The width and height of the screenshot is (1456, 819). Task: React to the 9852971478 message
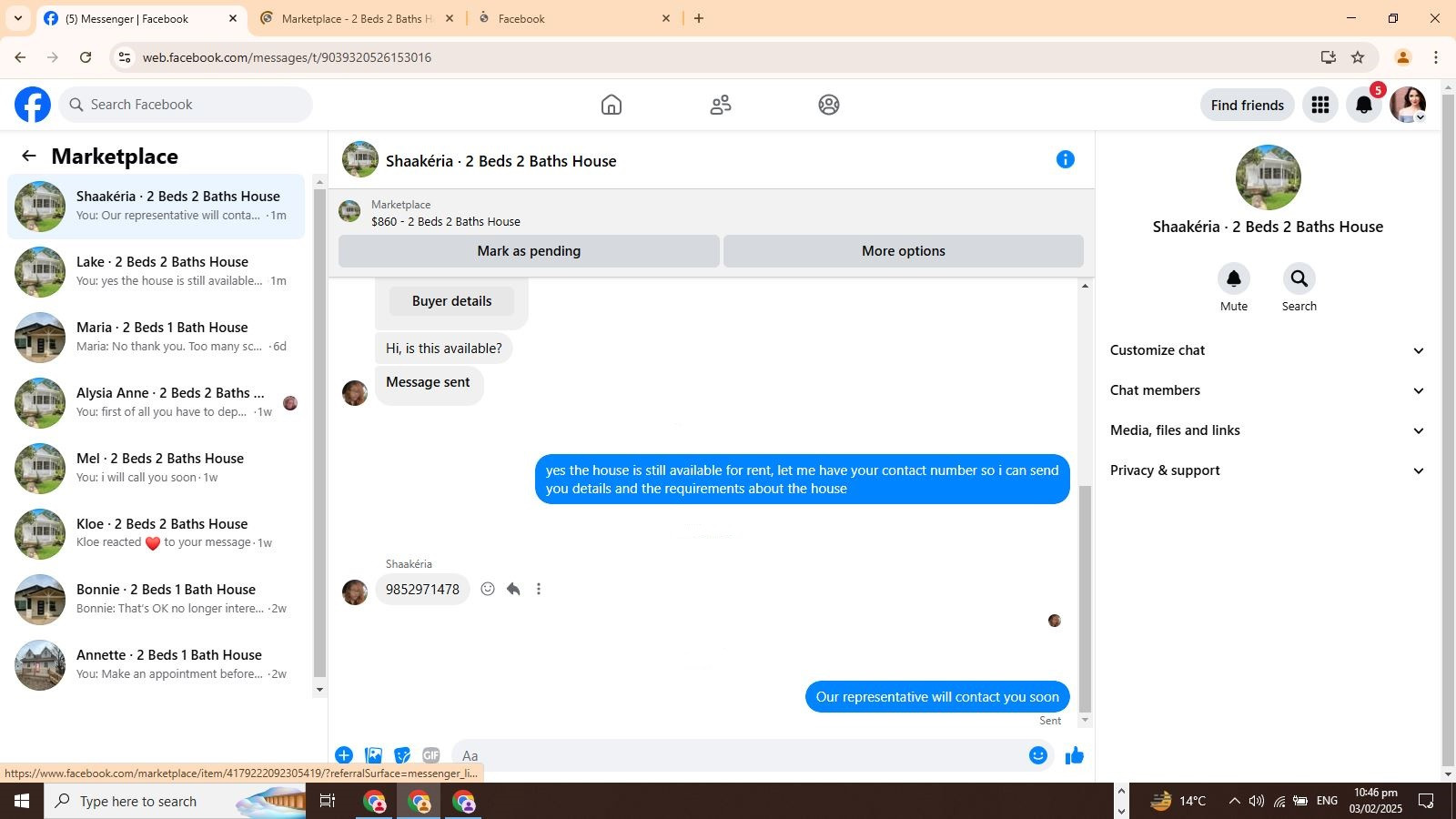coord(488,589)
